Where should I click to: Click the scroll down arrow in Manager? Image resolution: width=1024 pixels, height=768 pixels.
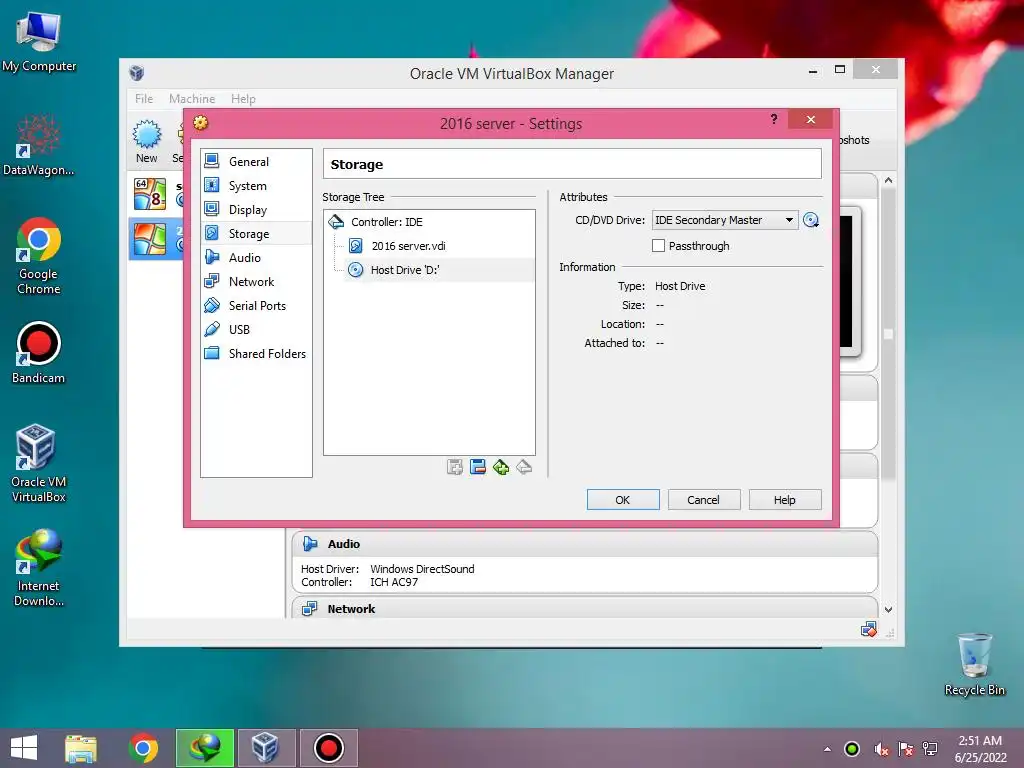tap(888, 609)
